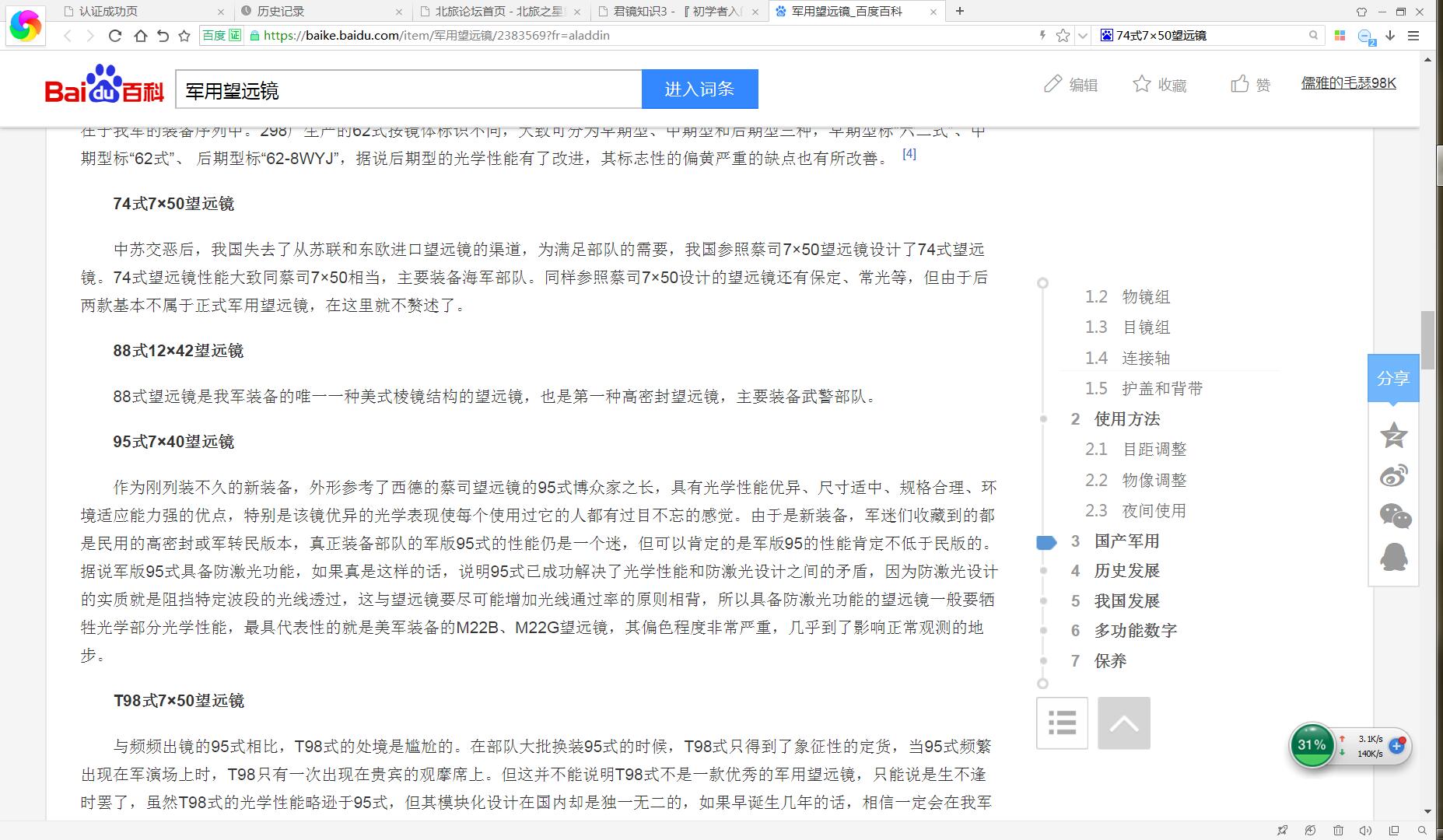This screenshot has width=1443, height=840.
Task: Toggle the catalog list icon button
Action: point(1062,723)
